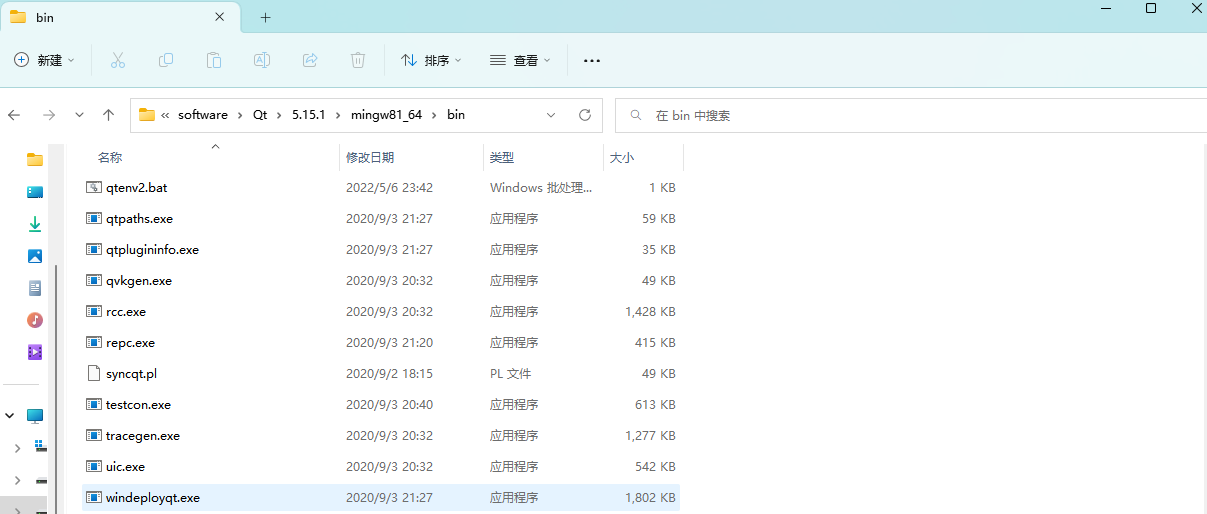This screenshot has height=514, width=1207.
Task: Click bin in the breadcrumb path
Action: point(456,115)
